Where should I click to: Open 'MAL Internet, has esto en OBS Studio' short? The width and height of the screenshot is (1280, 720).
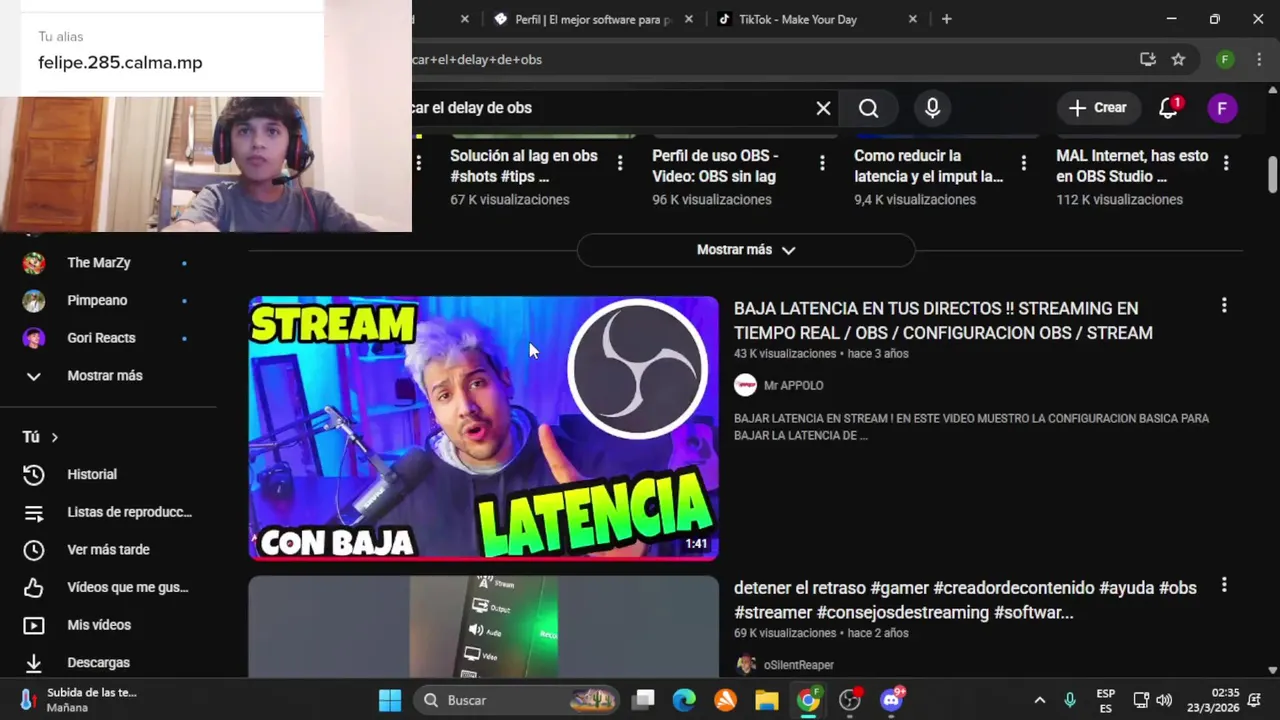(1132, 166)
